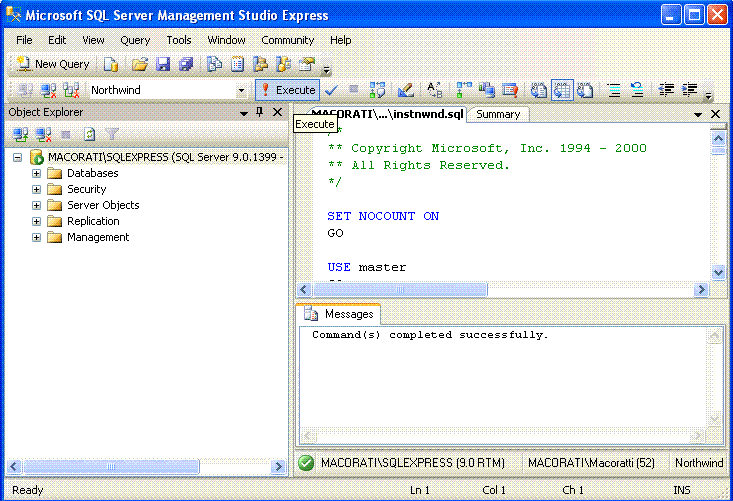733x501 pixels.
Task: Click Object Explorer horizontal scroll right arrow
Action: (x=279, y=466)
